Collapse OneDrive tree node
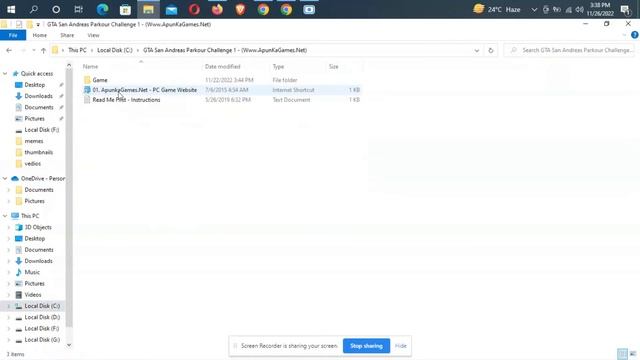Screen dimensions: 640x360 point(5,178)
